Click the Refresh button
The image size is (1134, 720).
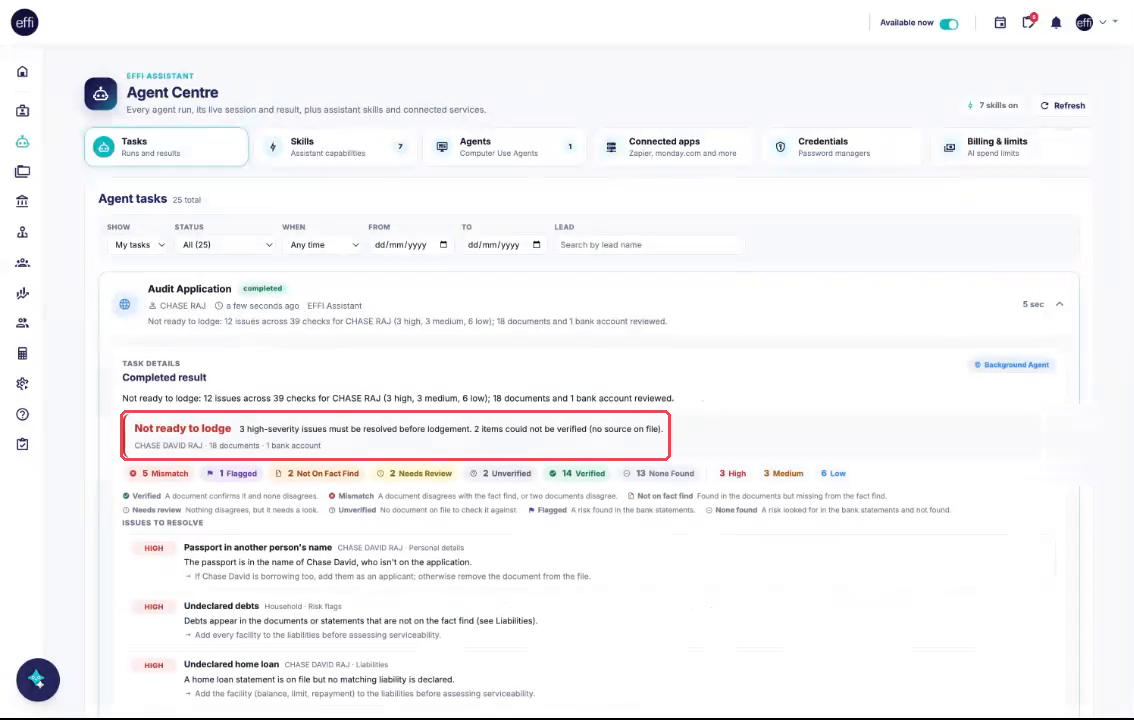1062,106
